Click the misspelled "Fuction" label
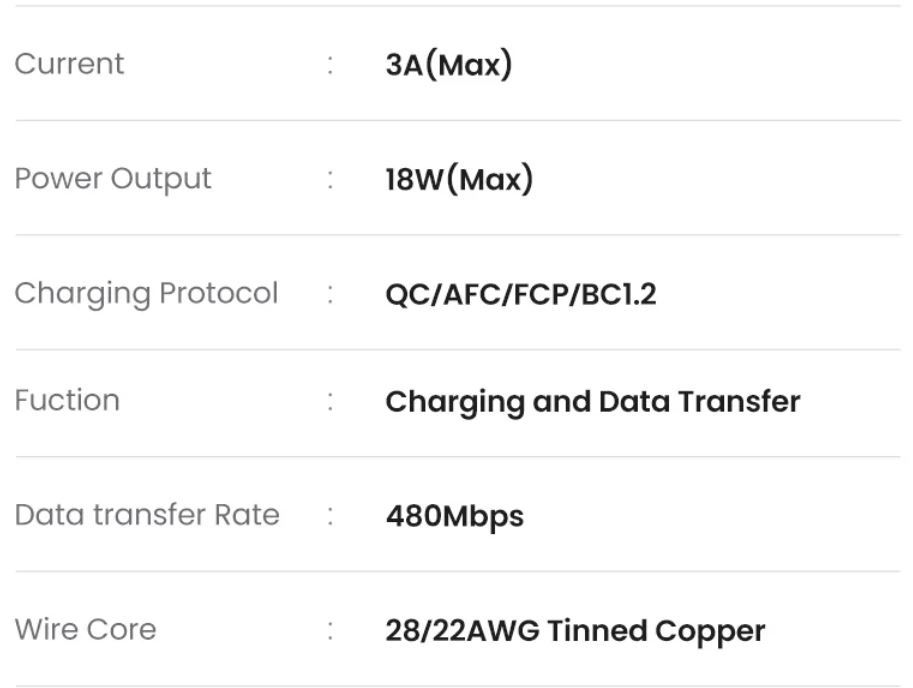Screen dimensions: 913x688 point(67,400)
